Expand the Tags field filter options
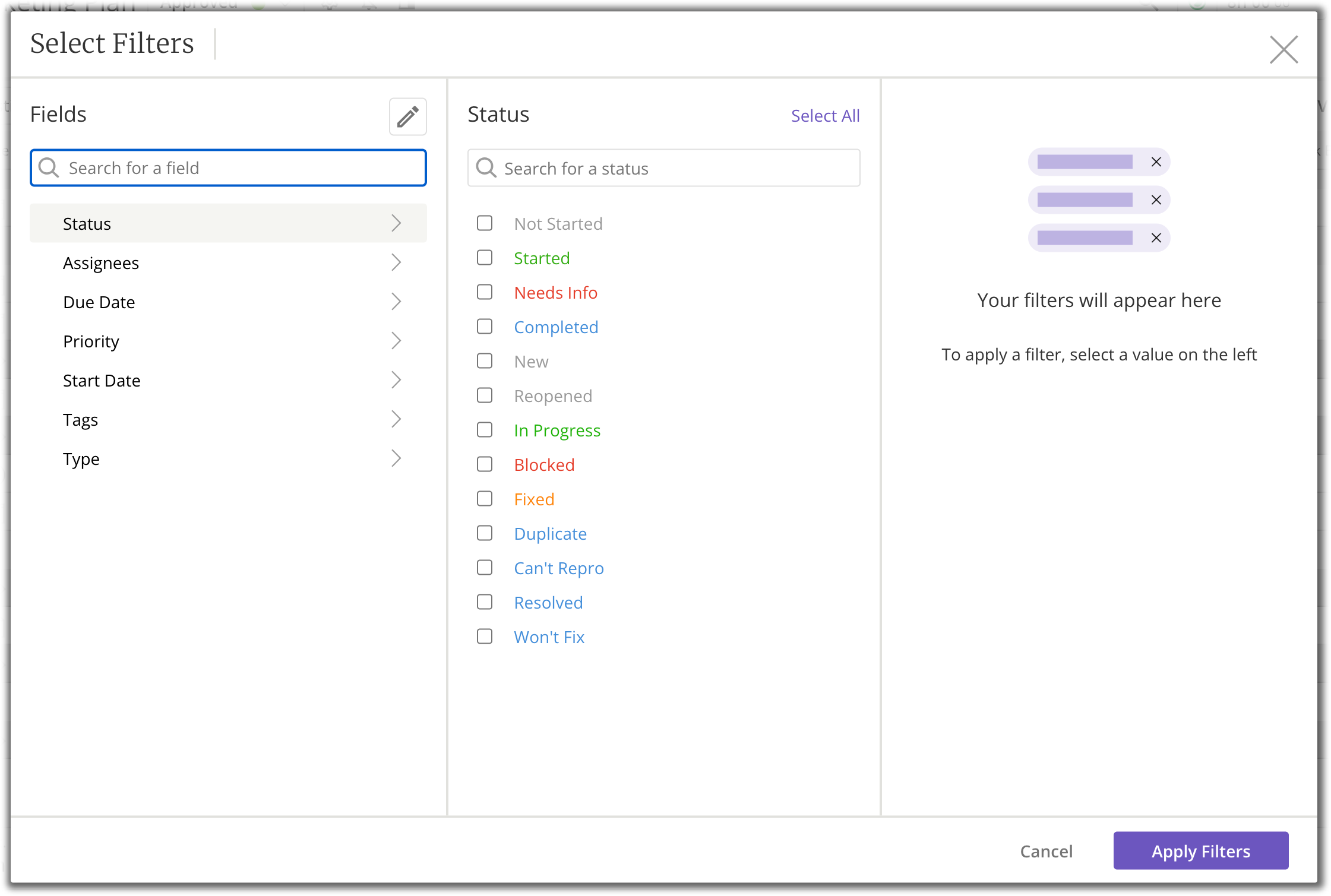This screenshot has height=896, width=1331. (x=227, y=419)
